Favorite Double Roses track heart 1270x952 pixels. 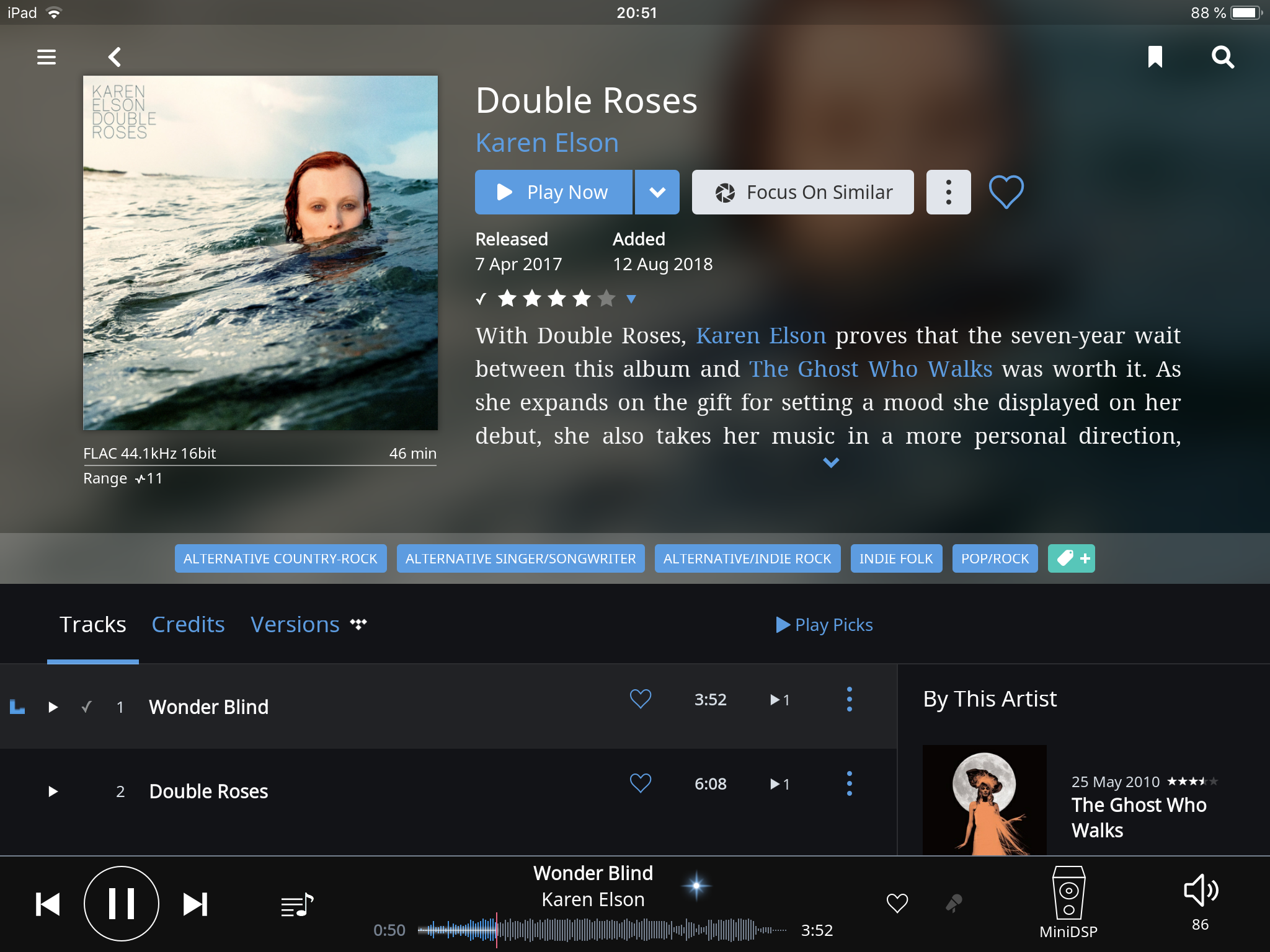pos(641,783)
